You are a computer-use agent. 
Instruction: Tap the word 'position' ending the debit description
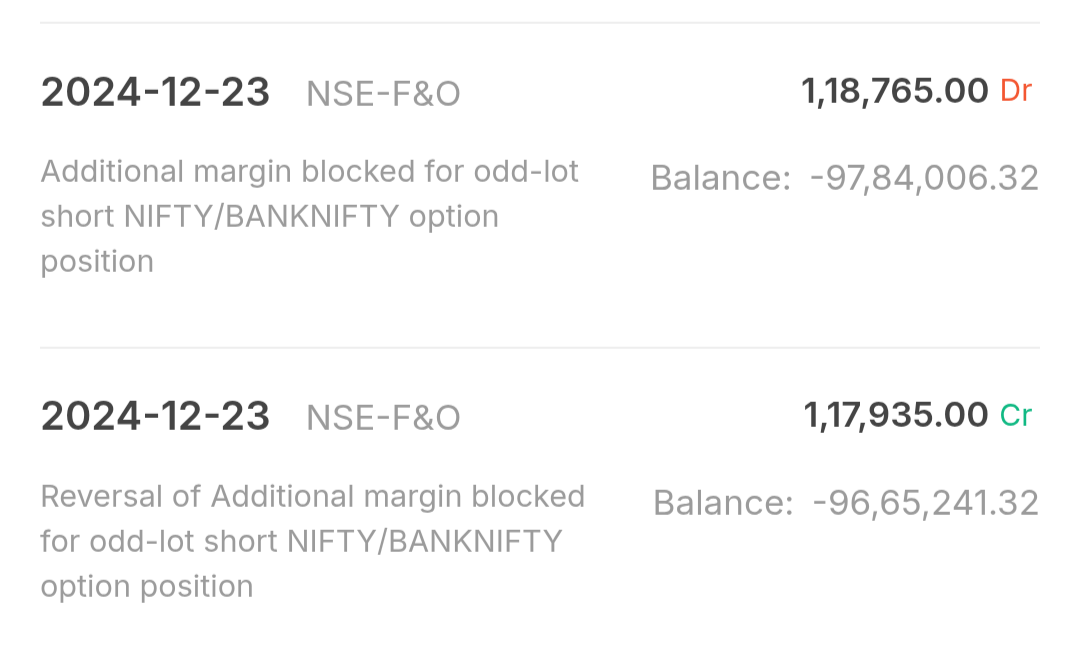point(97,261)
